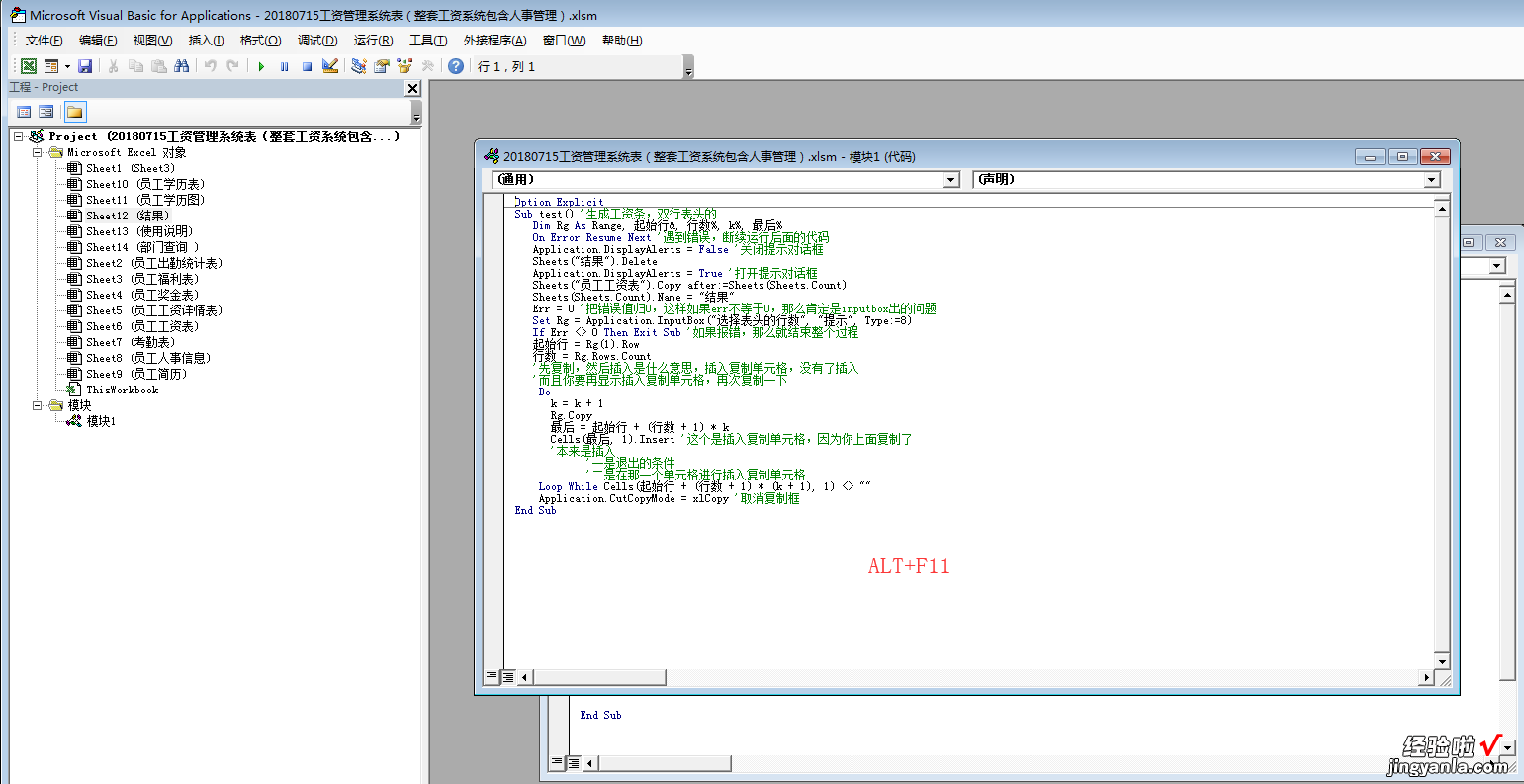The height and width of the screenshot is (784, 1524).
Task: Open VBA Help question mark icon
Action: pos(456,66)
